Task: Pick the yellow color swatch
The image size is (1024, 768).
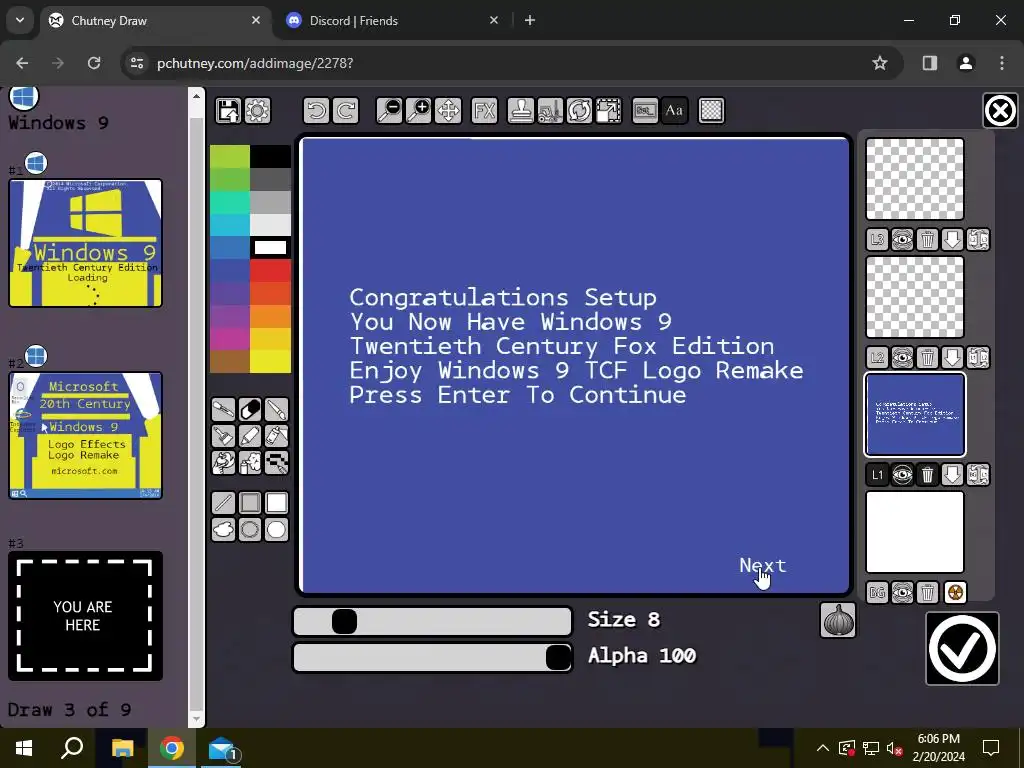Action: 270,361
